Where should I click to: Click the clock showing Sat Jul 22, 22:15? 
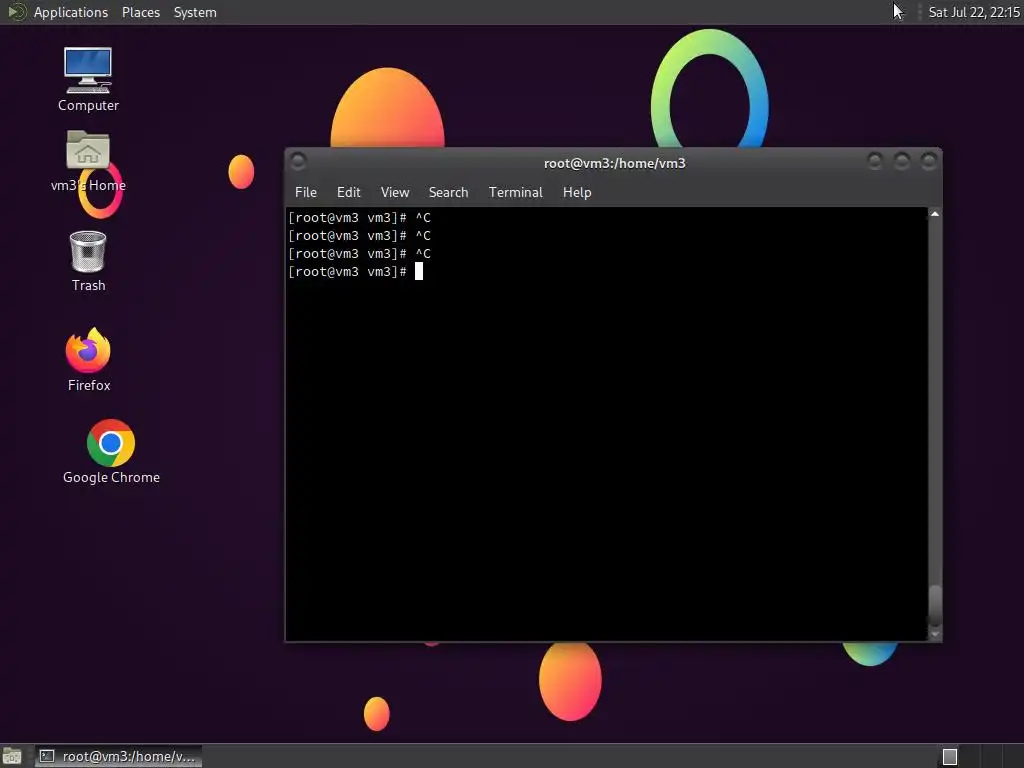point(974,12)
